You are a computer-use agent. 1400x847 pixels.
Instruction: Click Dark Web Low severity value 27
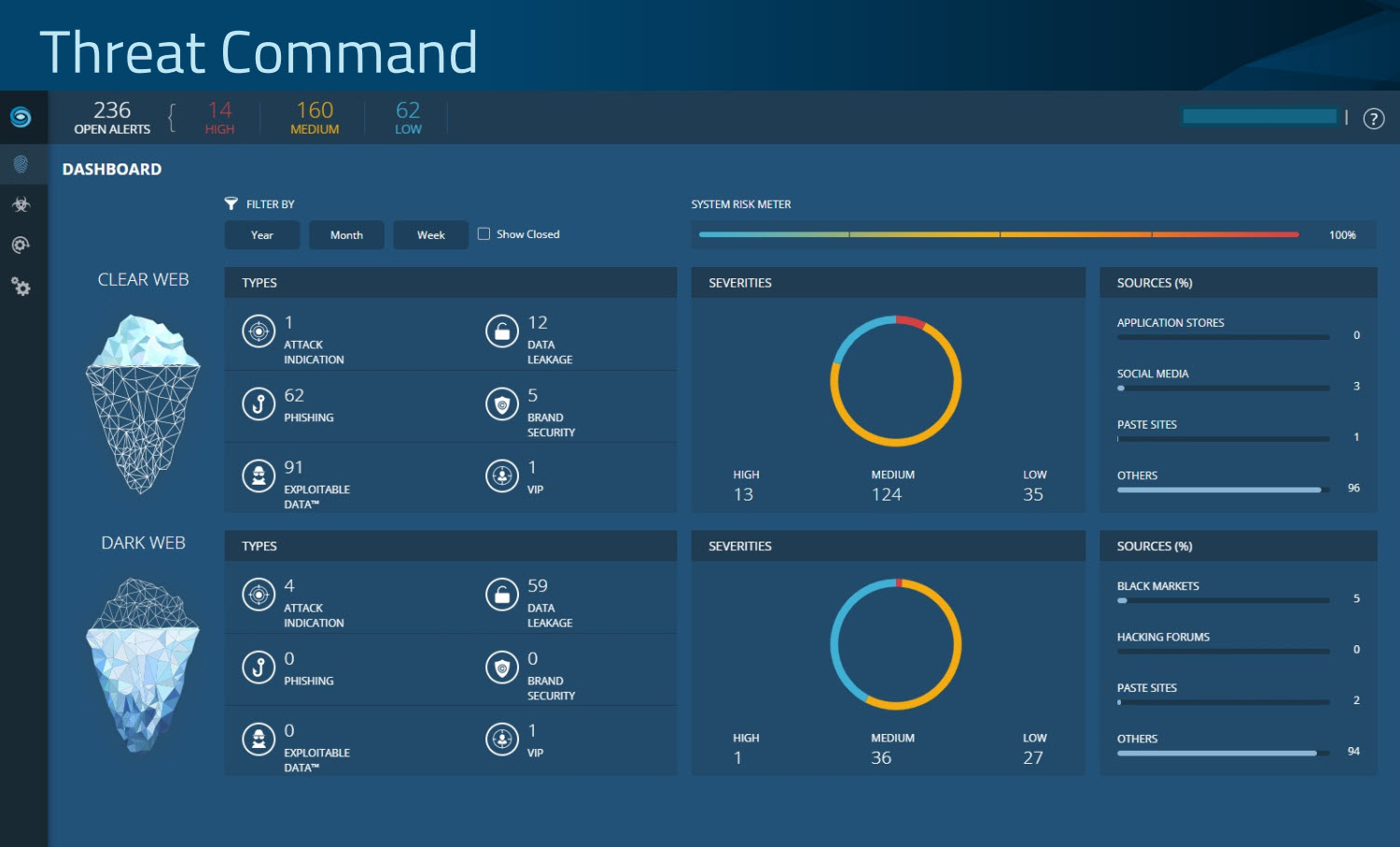pos(1033,758)
